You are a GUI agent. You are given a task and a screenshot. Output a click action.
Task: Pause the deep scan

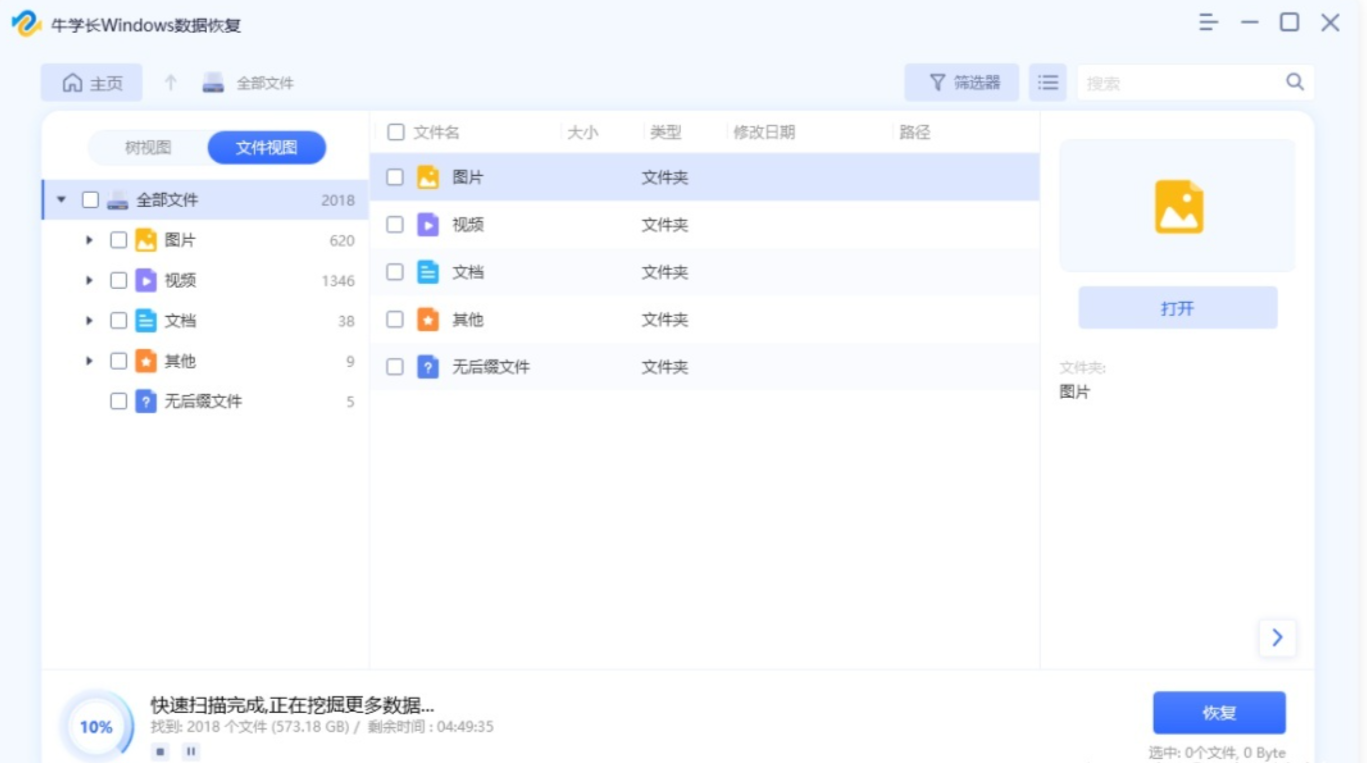(191, 751)
